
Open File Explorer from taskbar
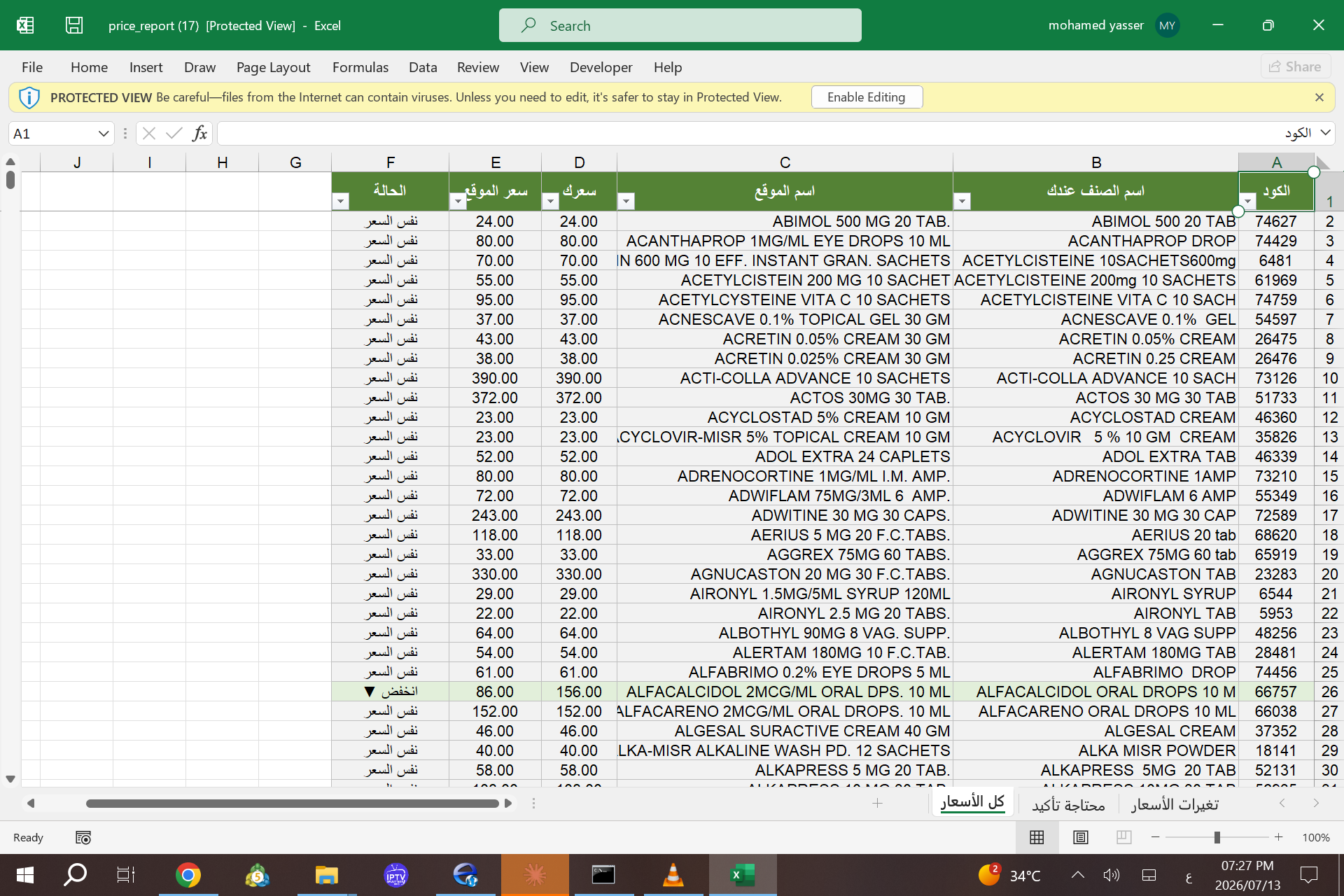[x=326, y=875]
